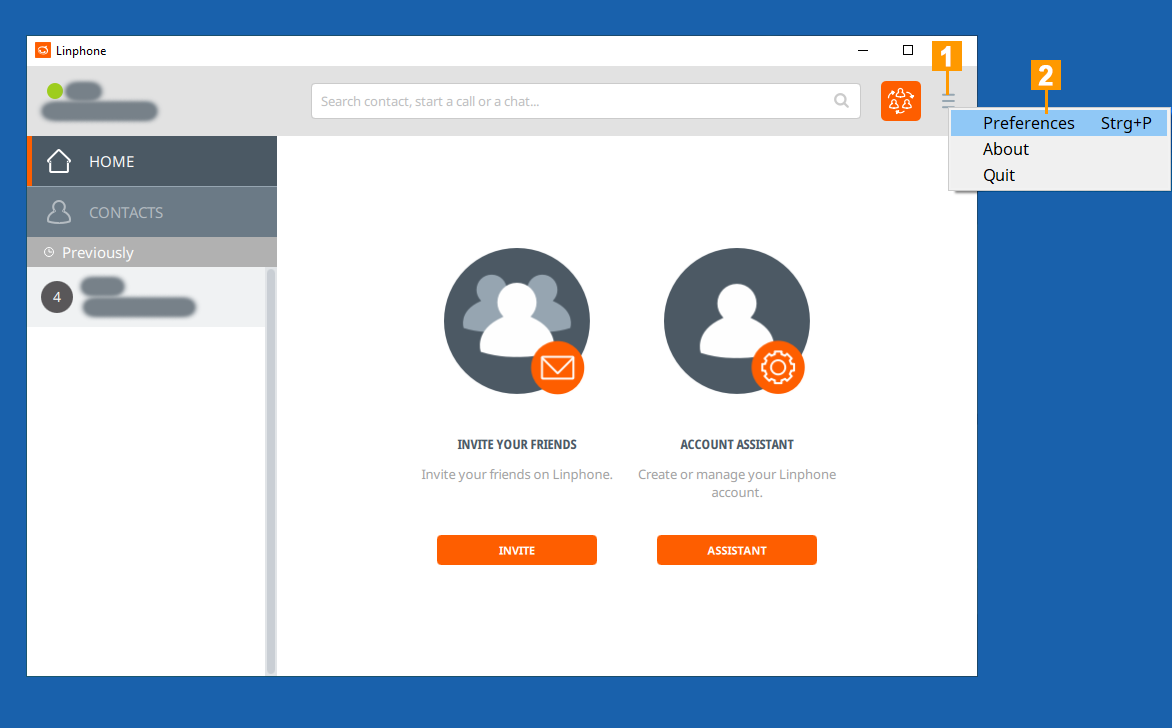Click the clock icon beside Previously
The width and height of the screenshot is (1172, 728).
coord(49,253)
